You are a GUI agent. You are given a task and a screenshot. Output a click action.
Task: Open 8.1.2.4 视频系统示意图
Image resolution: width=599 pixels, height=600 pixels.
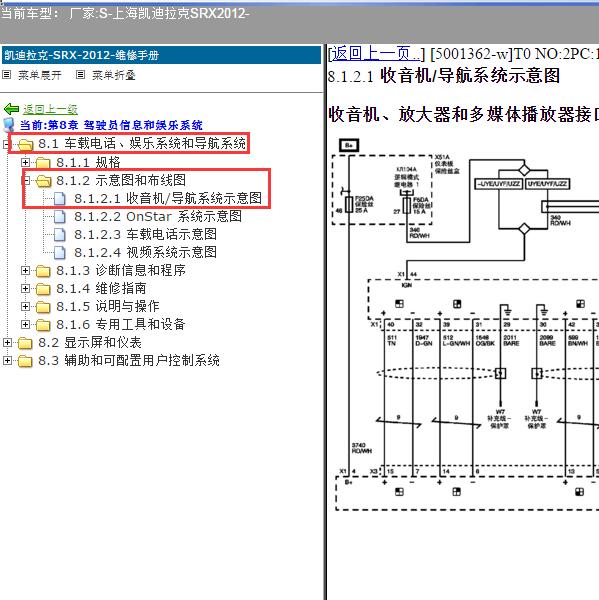coord(145,253)
